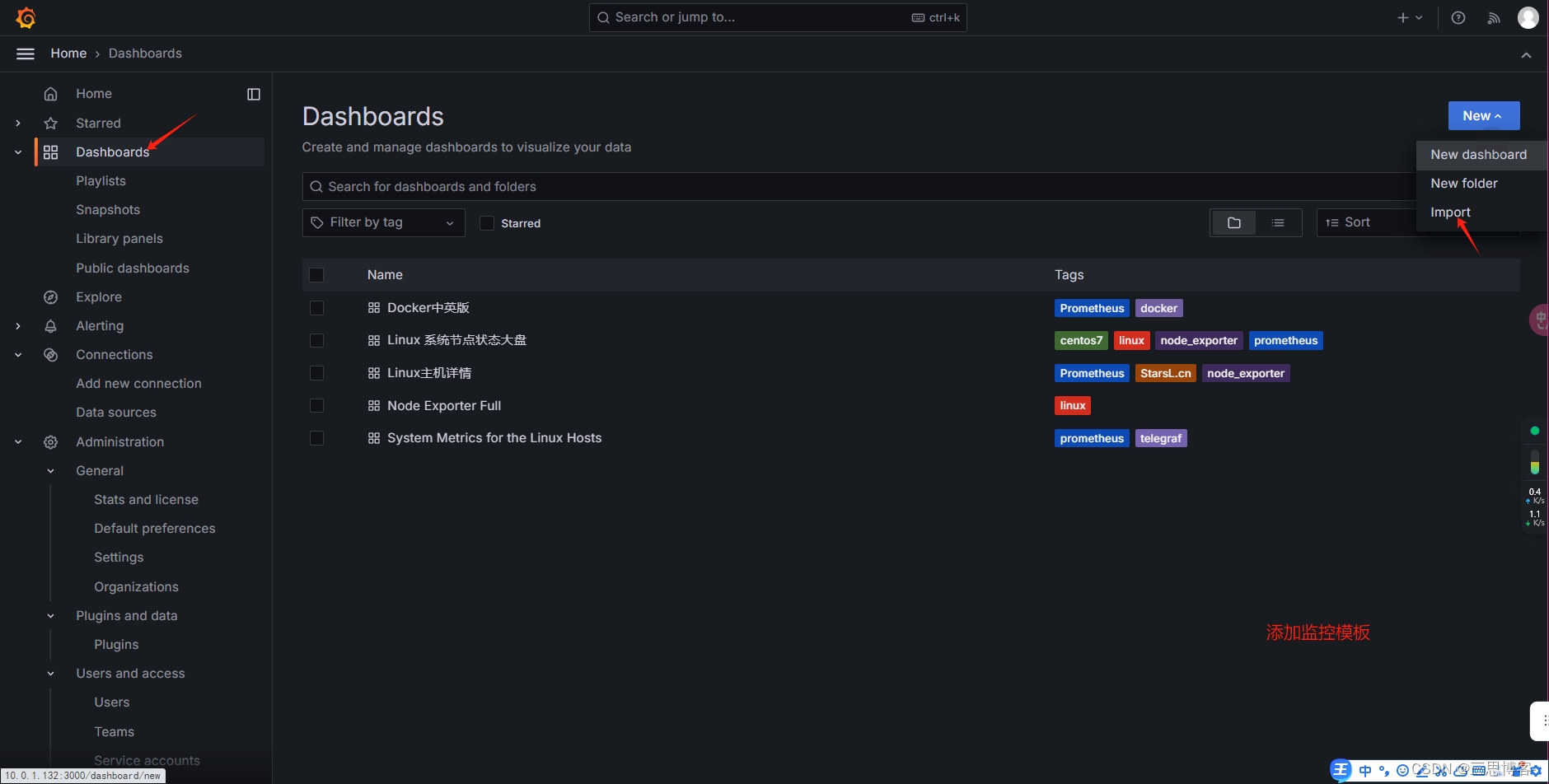
Task: Click the Name column header
Action: pos(385,275)
